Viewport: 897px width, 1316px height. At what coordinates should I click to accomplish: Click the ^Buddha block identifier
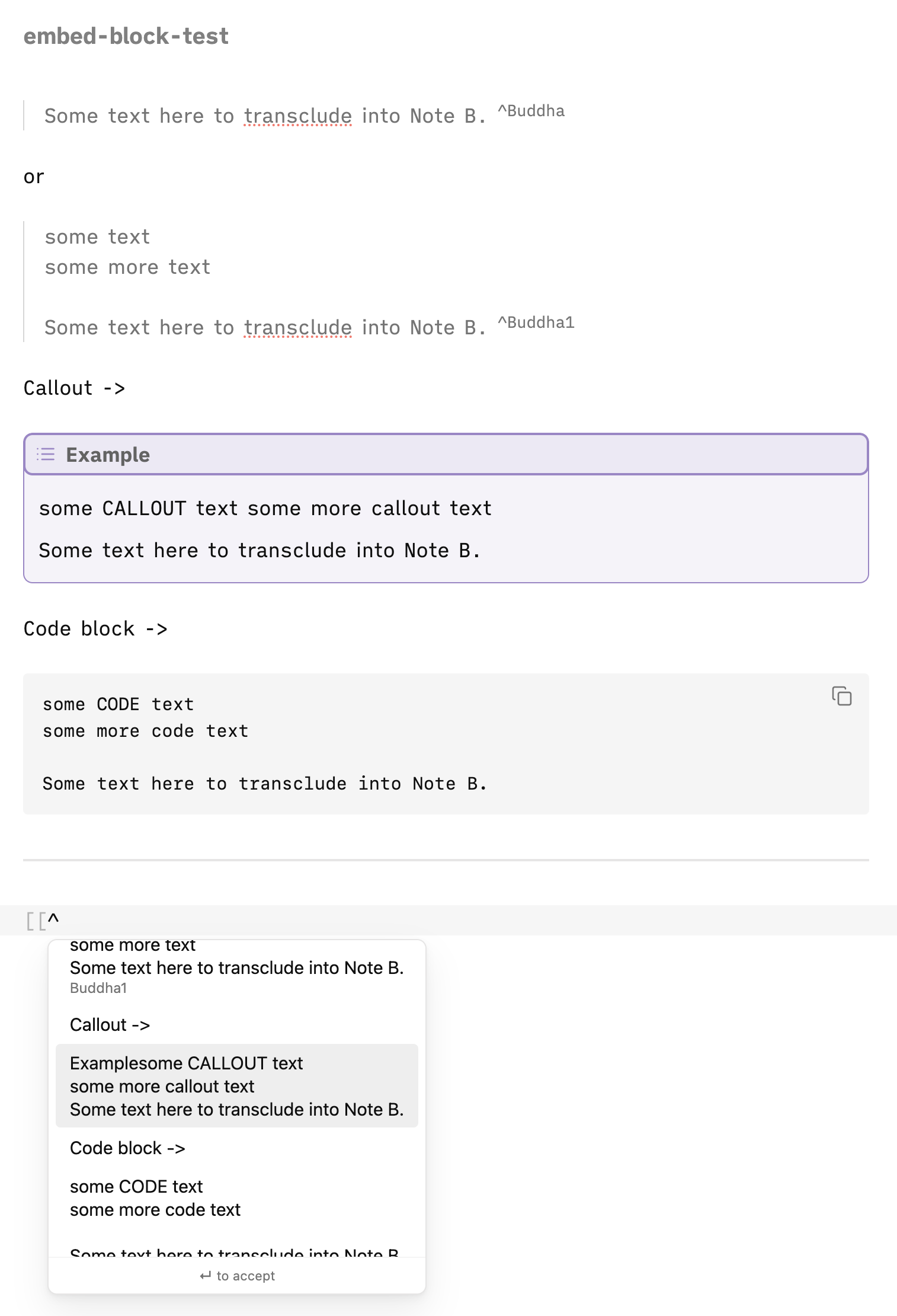click(531, 111)
